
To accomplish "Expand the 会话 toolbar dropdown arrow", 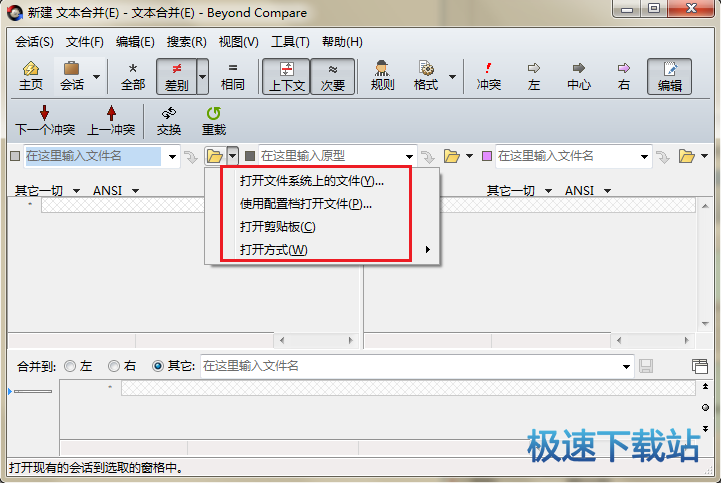I will 97,76.
